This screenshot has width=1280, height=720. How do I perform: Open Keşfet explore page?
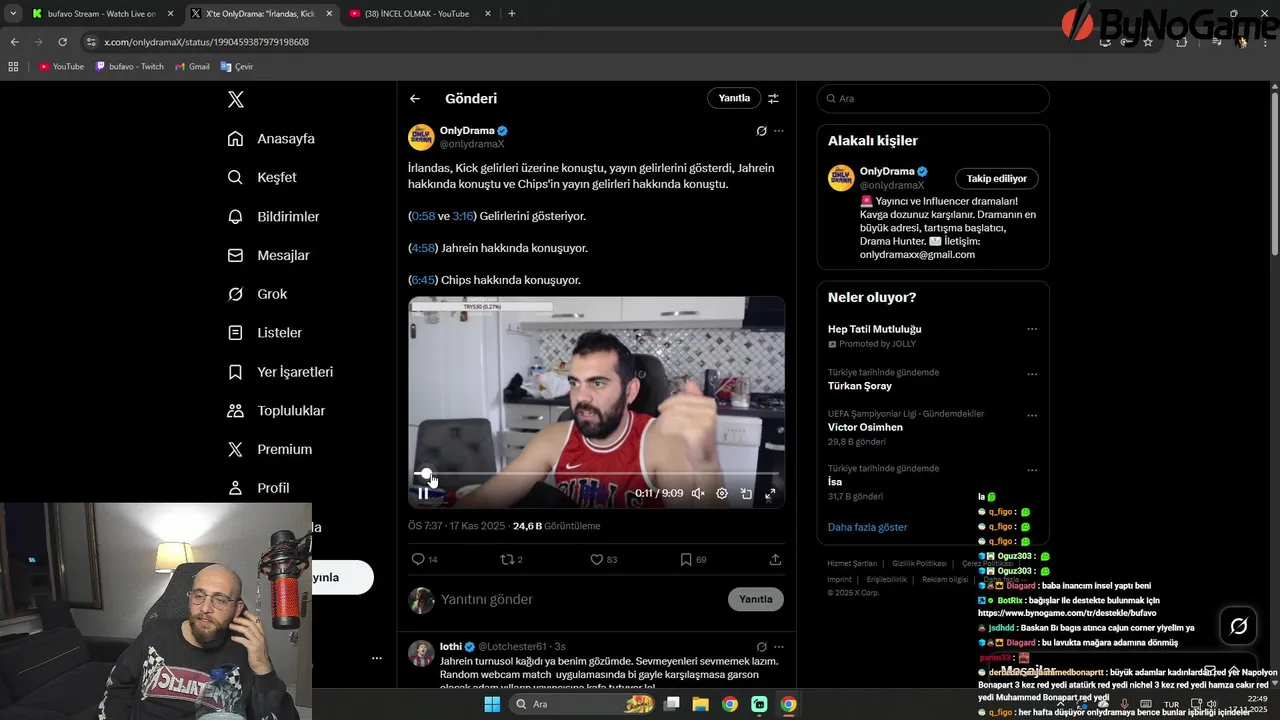coord(262,177)
